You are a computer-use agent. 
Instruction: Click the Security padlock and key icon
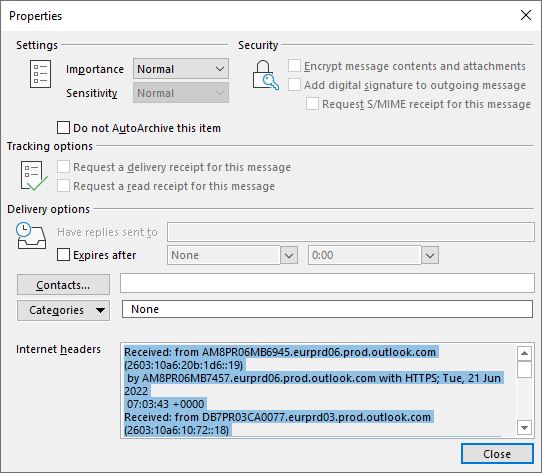[265, 75]
